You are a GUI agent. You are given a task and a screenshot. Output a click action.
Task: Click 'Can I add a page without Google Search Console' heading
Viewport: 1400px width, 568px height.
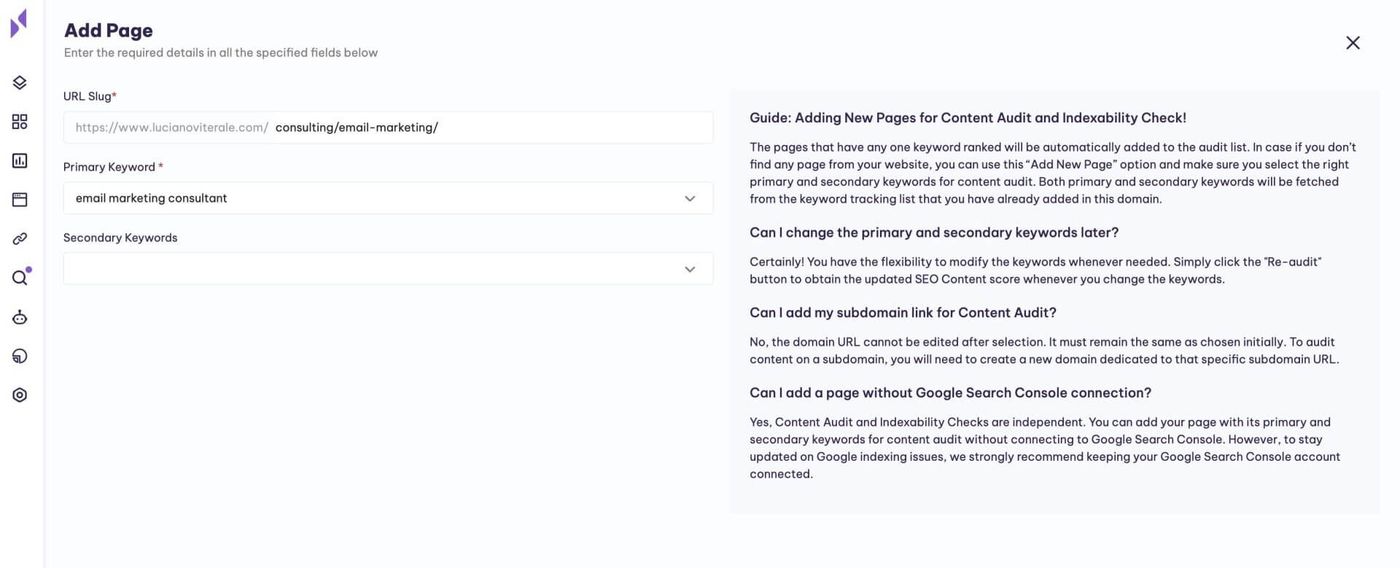[x=950, y=393]
